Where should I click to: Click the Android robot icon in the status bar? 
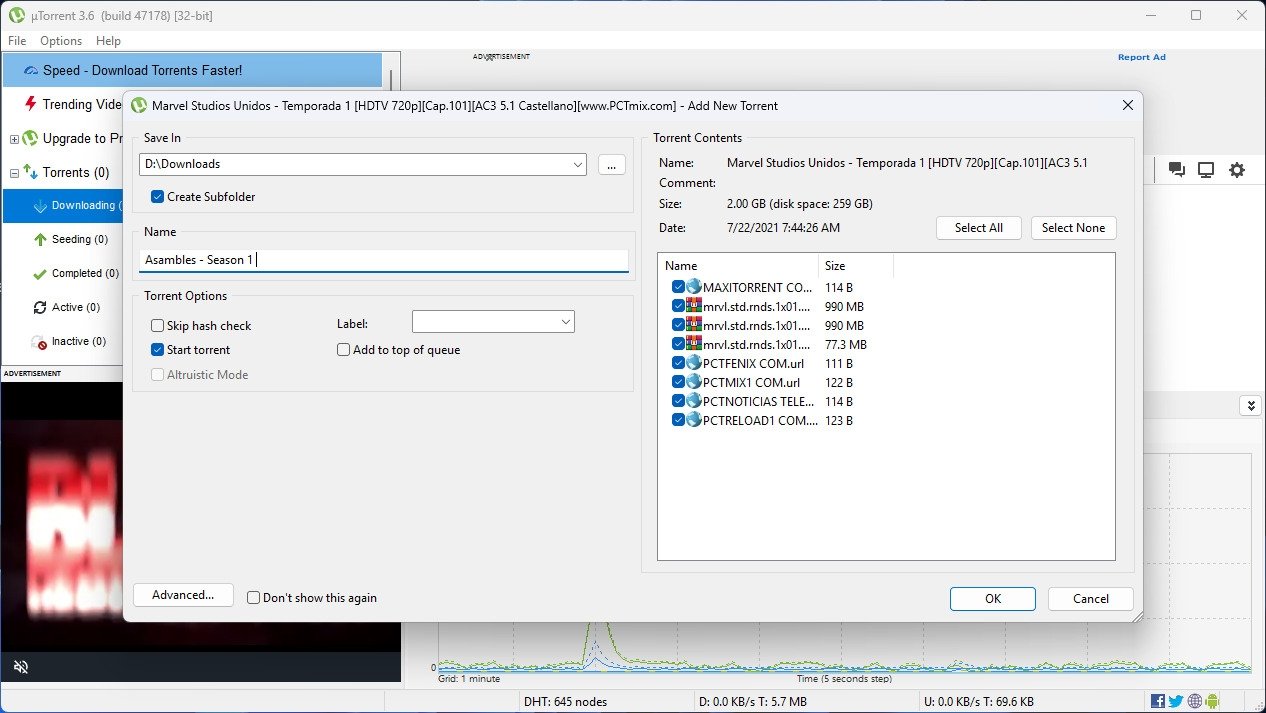(1212, 701)
